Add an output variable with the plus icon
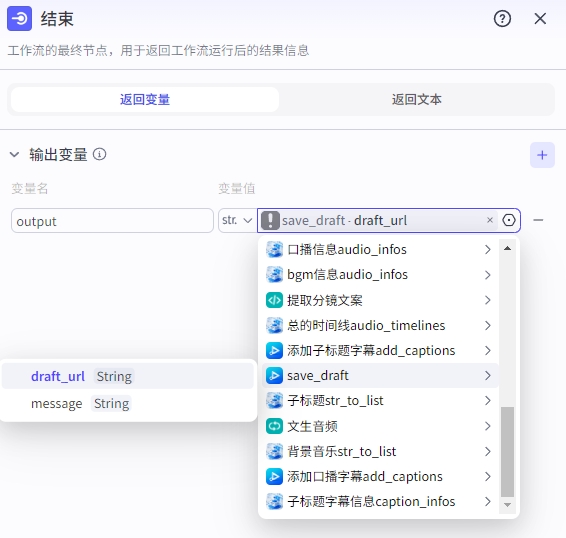Viewport: 566px width, 538px height. pos(542,155)
